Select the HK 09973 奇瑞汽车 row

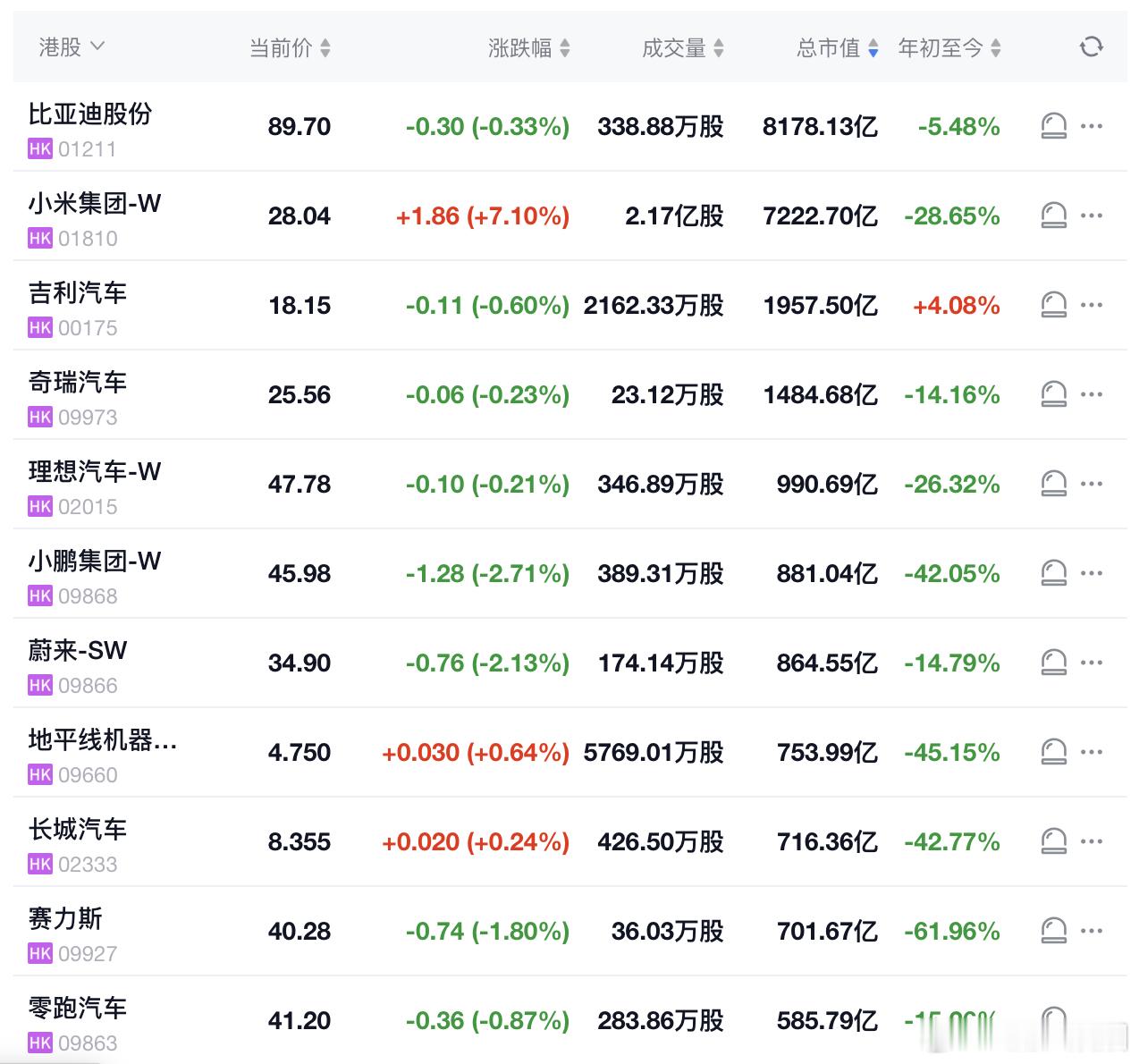570,394
